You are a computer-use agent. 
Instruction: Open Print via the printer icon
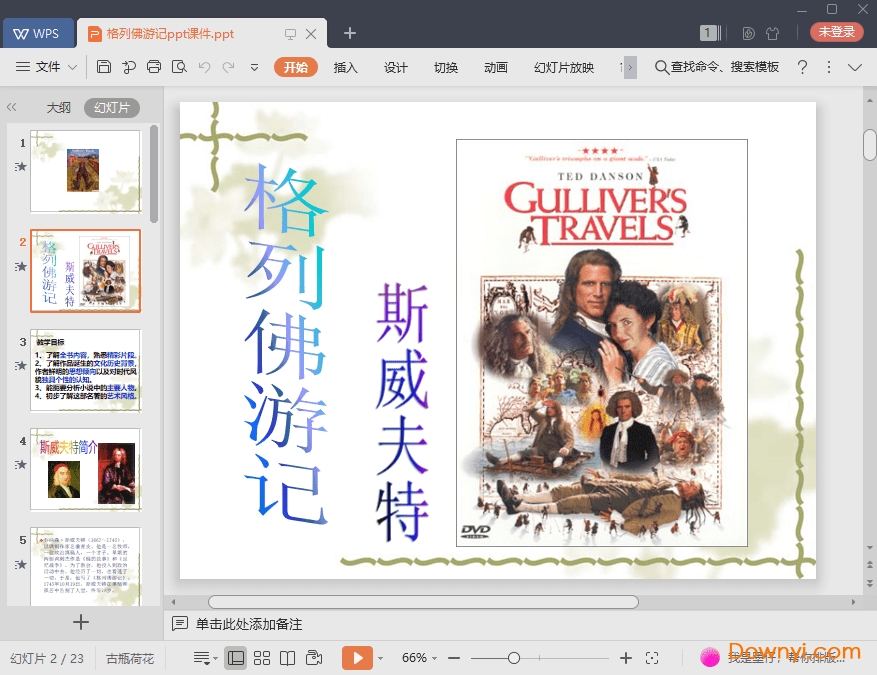[x=153, y=67]
